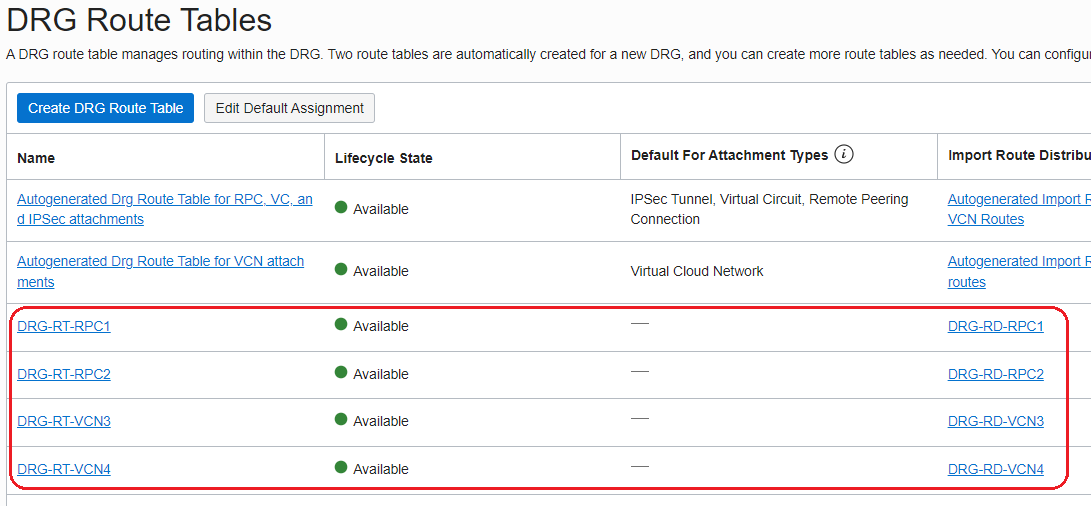Click the Lifecycle State column header
Screen dimensions: 1091x506
pyautogui.click(x=383, y=158)
